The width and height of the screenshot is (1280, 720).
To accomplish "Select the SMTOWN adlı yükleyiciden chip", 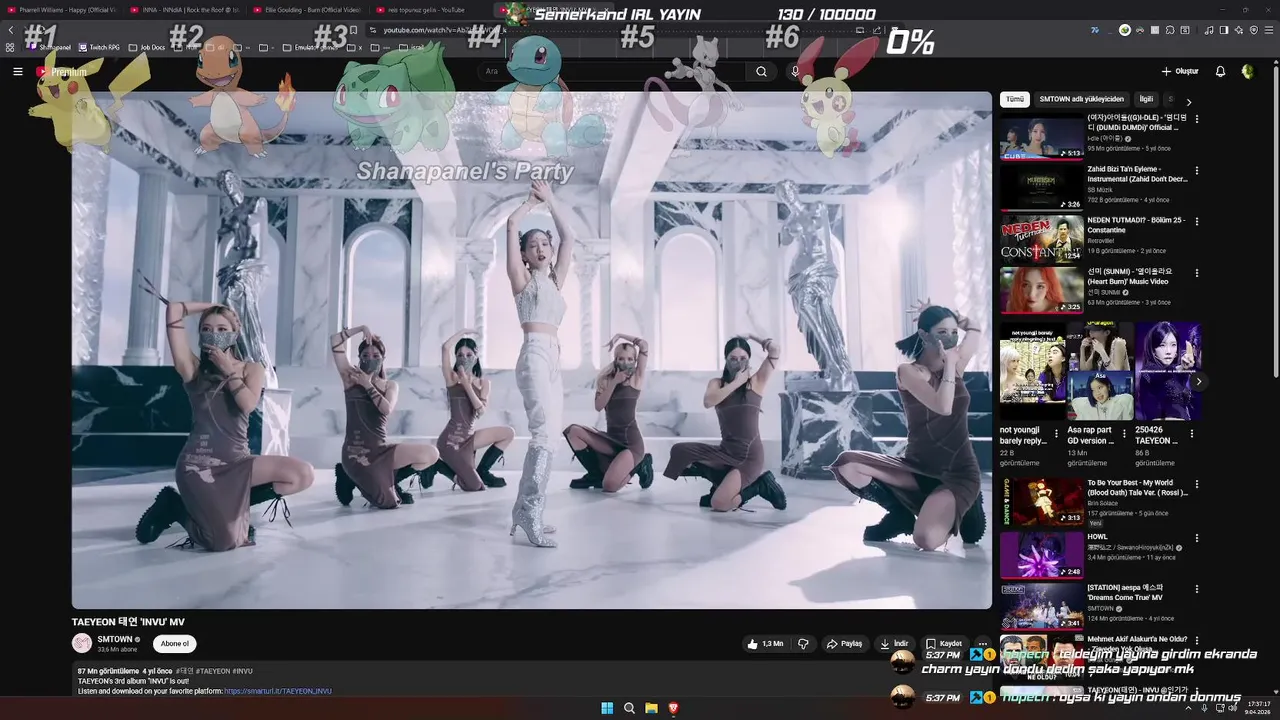I will pyautogui.click(x=1081, y=99).
